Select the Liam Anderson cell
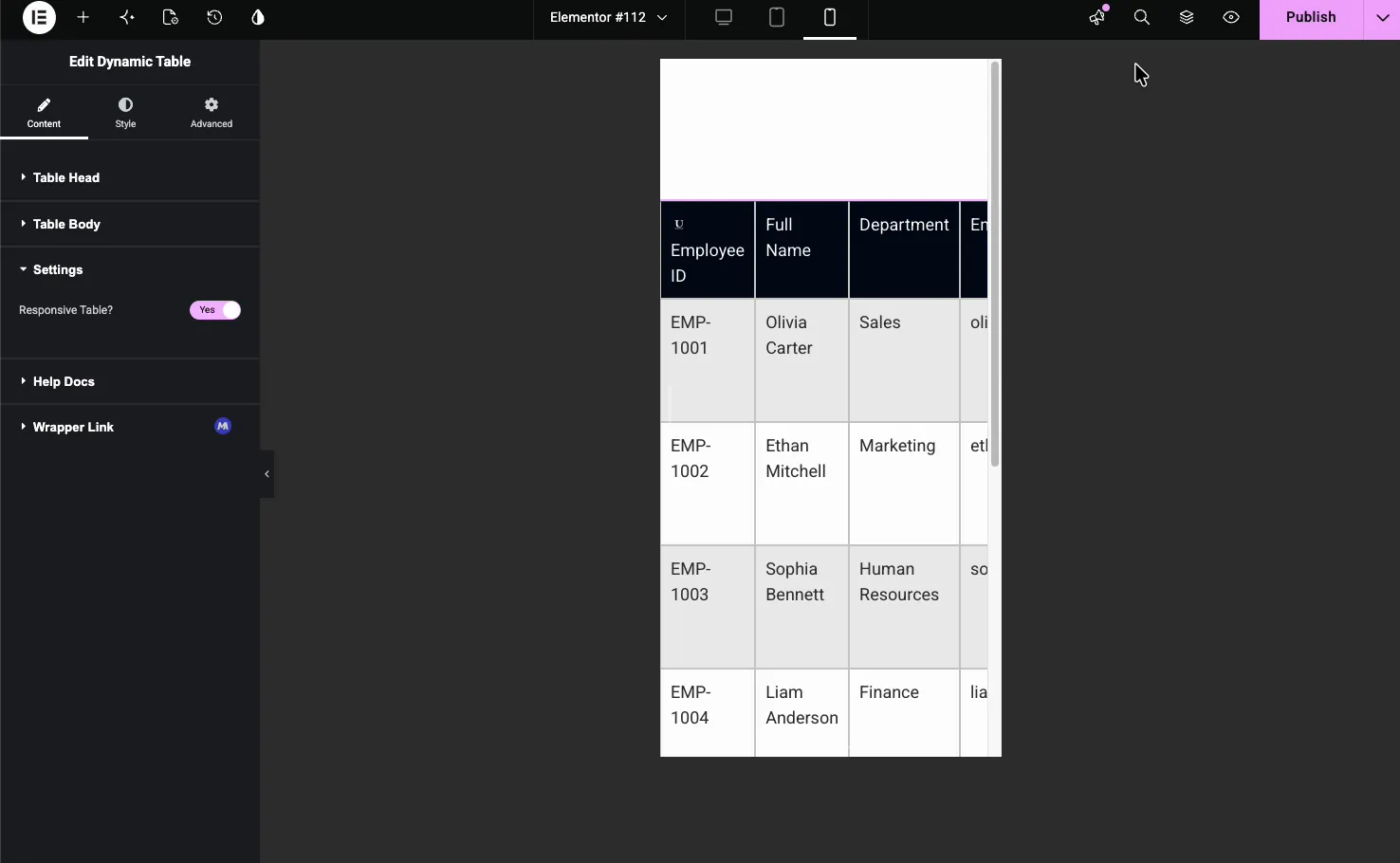This screenshot has height=863, width=1400. 802,713
